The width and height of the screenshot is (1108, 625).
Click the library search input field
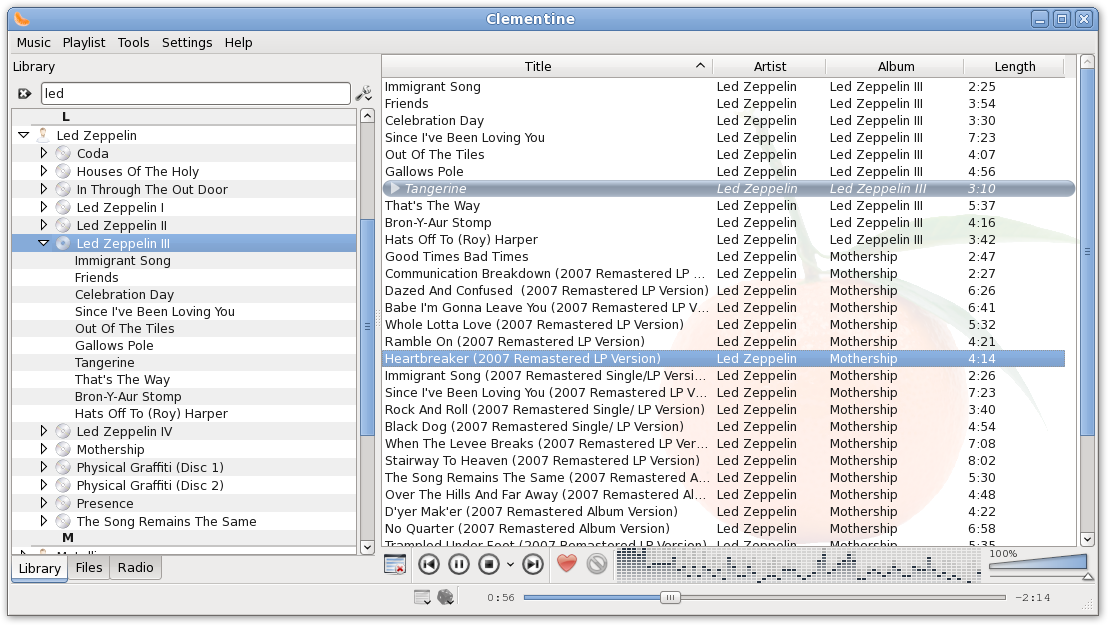(196, 93)
